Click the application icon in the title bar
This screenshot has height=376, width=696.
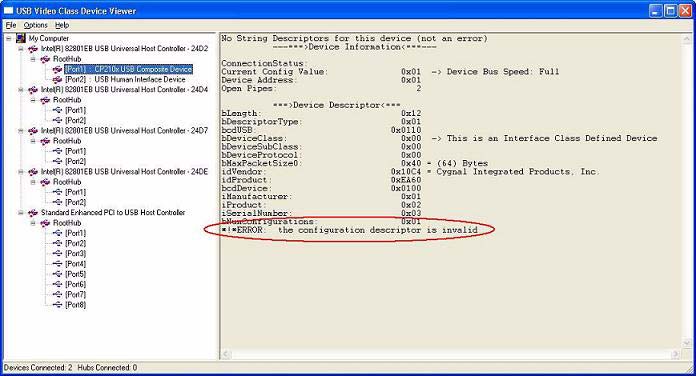tap(8, 11)
